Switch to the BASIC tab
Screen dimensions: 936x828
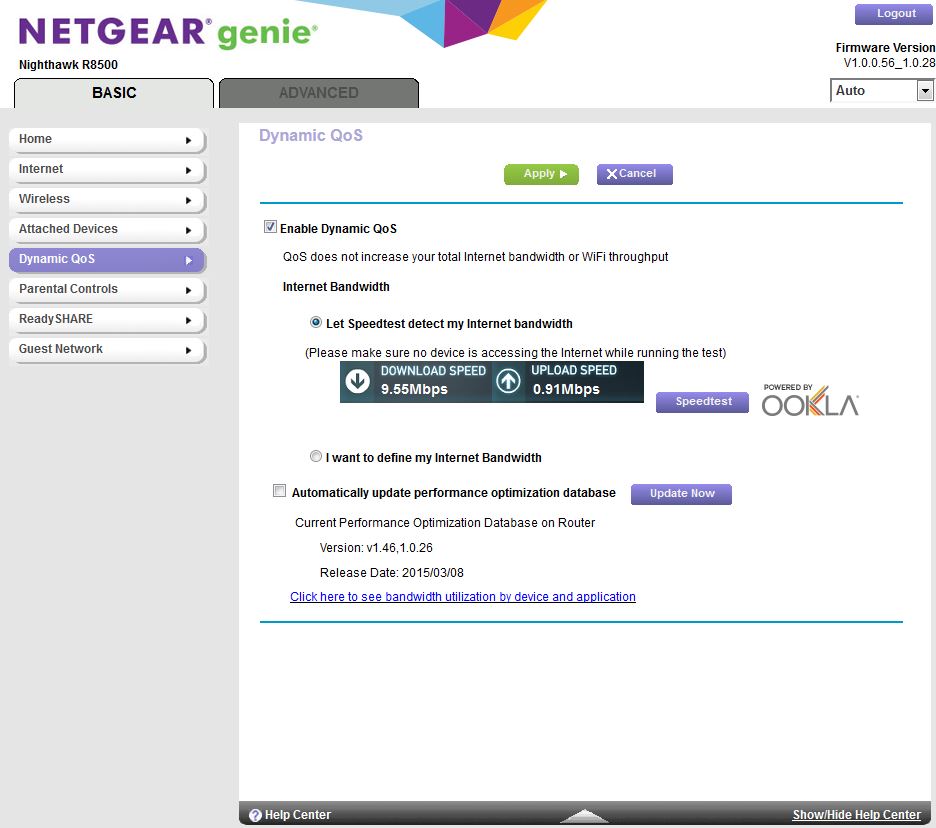pyautogui.click(x=113, y=93)
